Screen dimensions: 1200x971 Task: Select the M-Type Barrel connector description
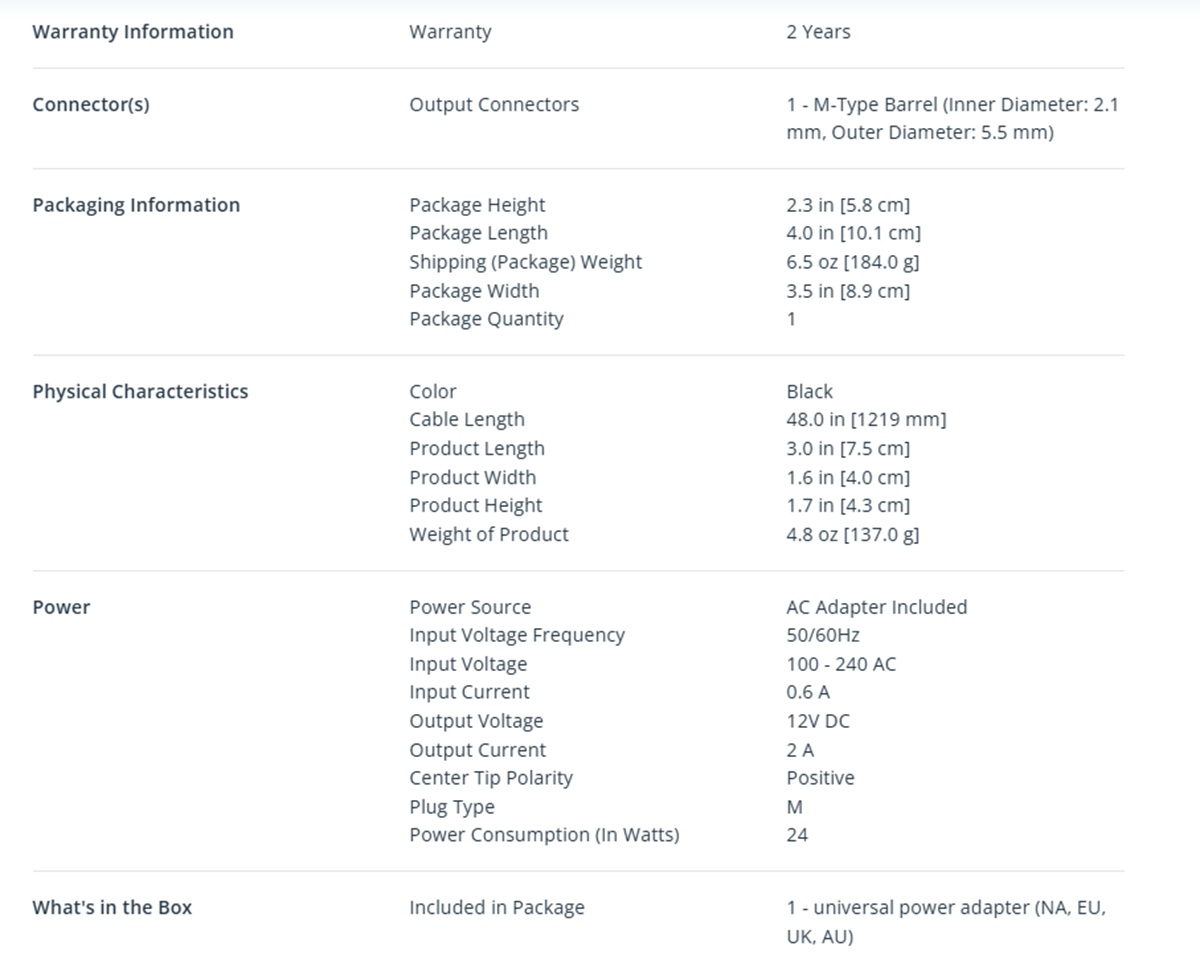(x=952, y=119)
